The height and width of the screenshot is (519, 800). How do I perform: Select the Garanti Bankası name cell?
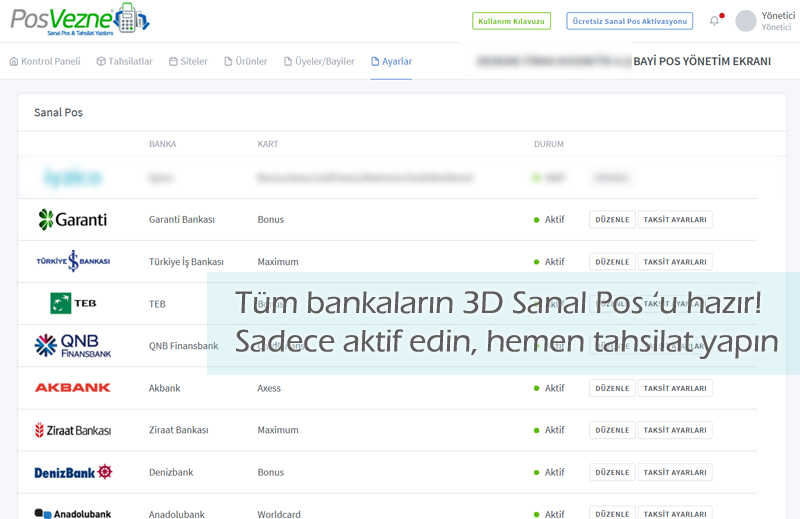182,219
